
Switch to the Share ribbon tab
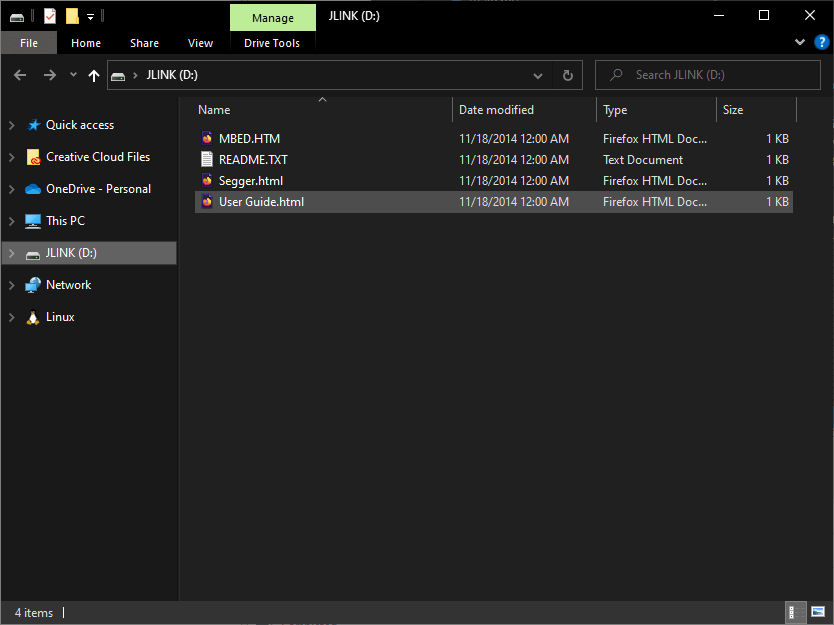click(144, 43)
